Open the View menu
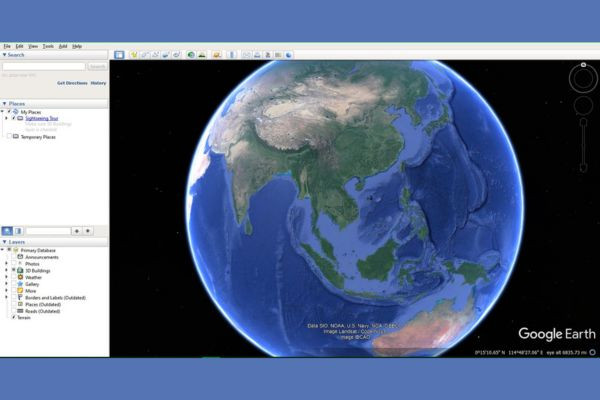 point(33,46)
